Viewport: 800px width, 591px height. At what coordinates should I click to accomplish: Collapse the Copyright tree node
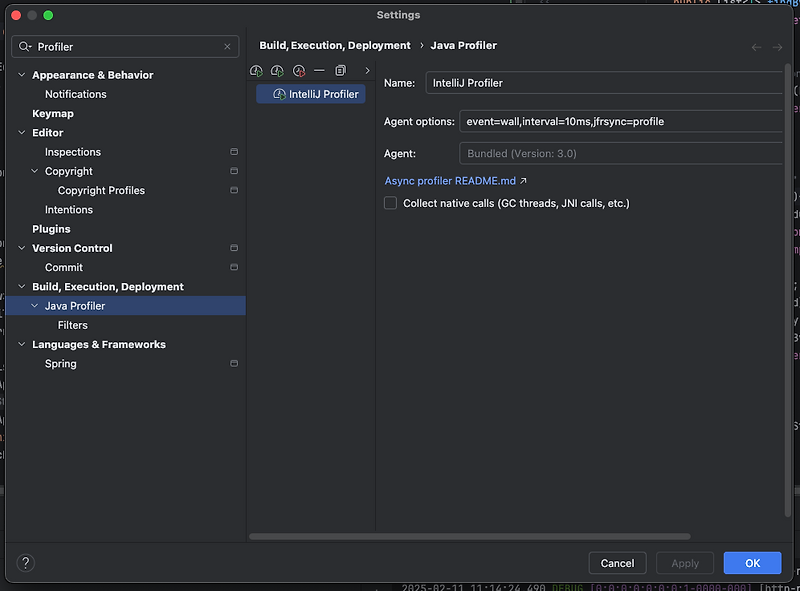(x=35, y=171)
